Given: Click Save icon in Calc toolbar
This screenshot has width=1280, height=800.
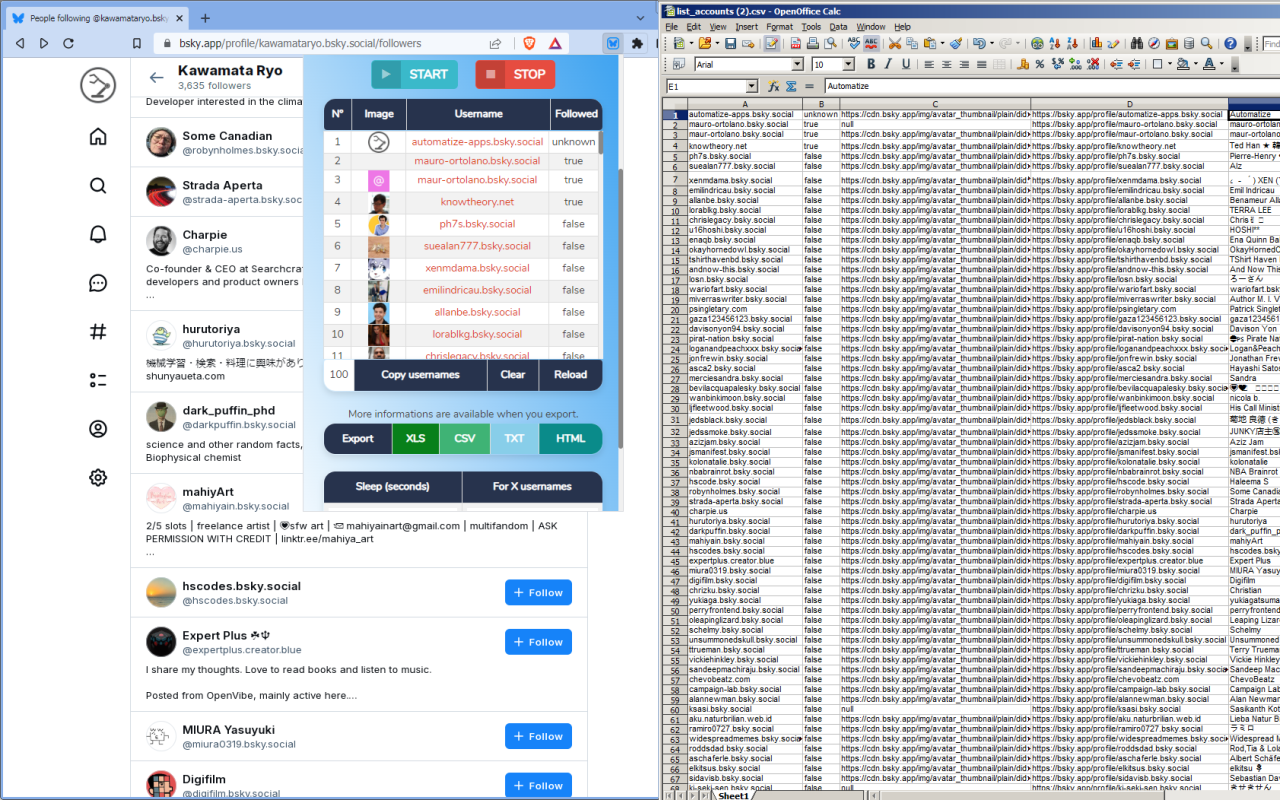Looking at the screenshot, I should [x=730, y=44].
